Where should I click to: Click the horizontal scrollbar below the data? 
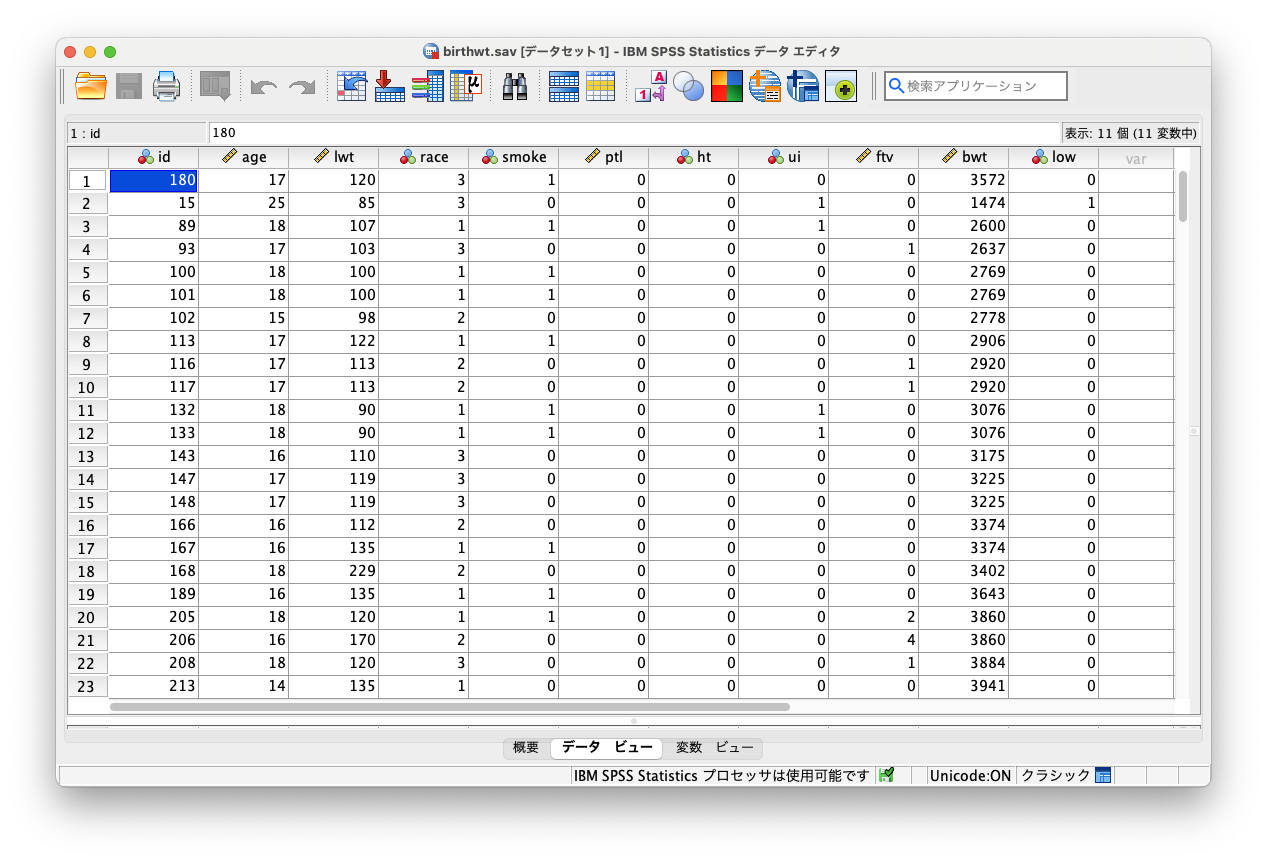(450, 707)
